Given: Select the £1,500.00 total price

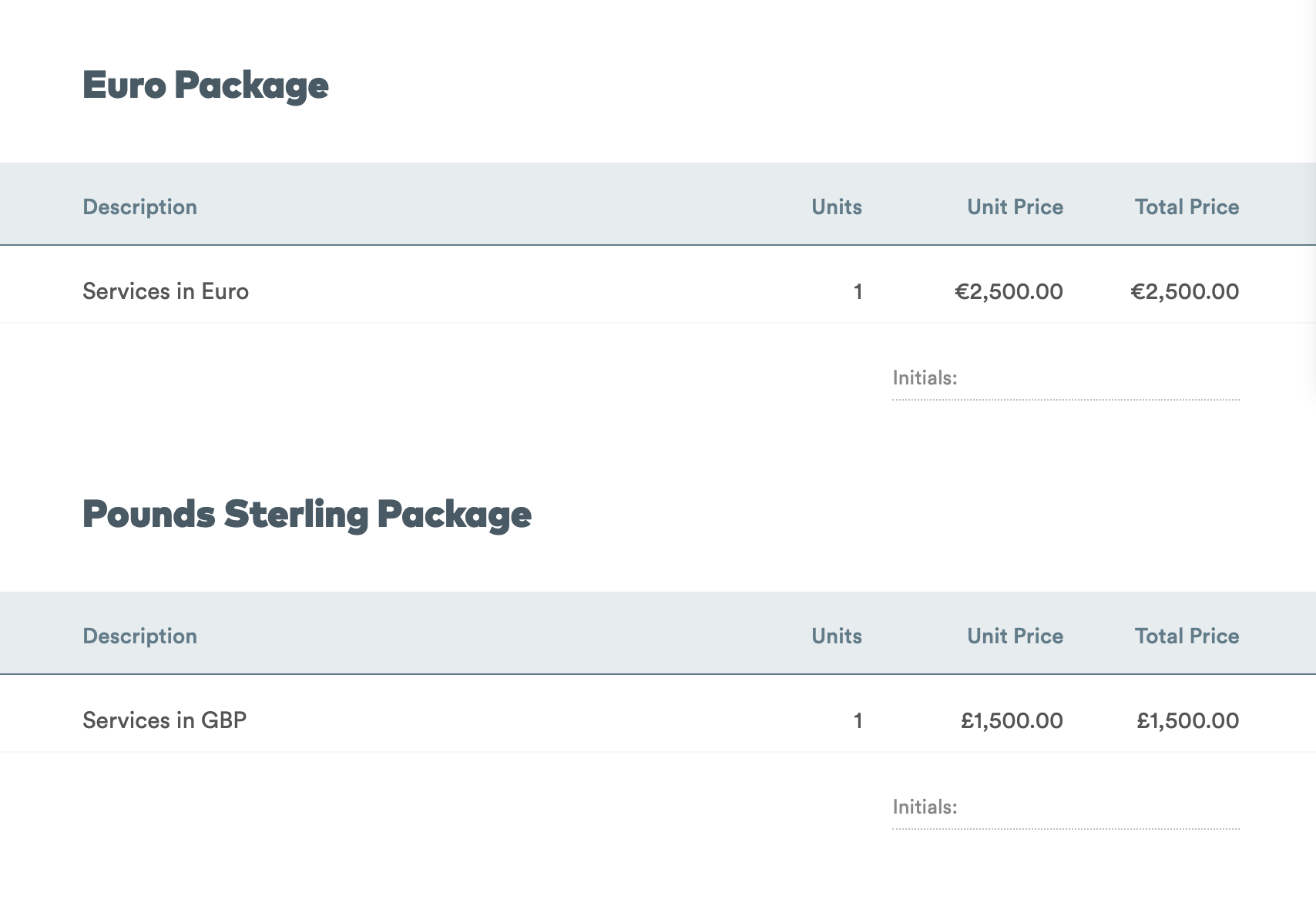Looking at the screenshot, I should (x=1188, y=721).
